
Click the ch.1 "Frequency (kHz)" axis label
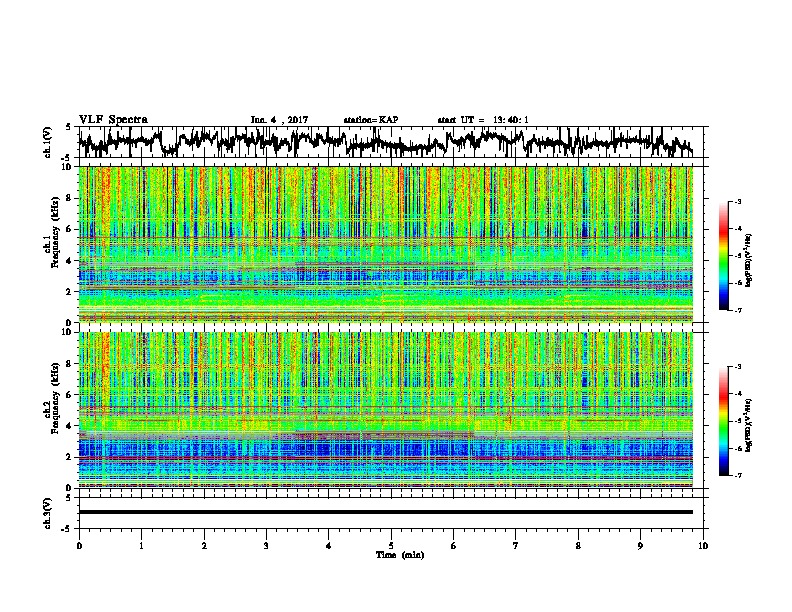(55, 233)
